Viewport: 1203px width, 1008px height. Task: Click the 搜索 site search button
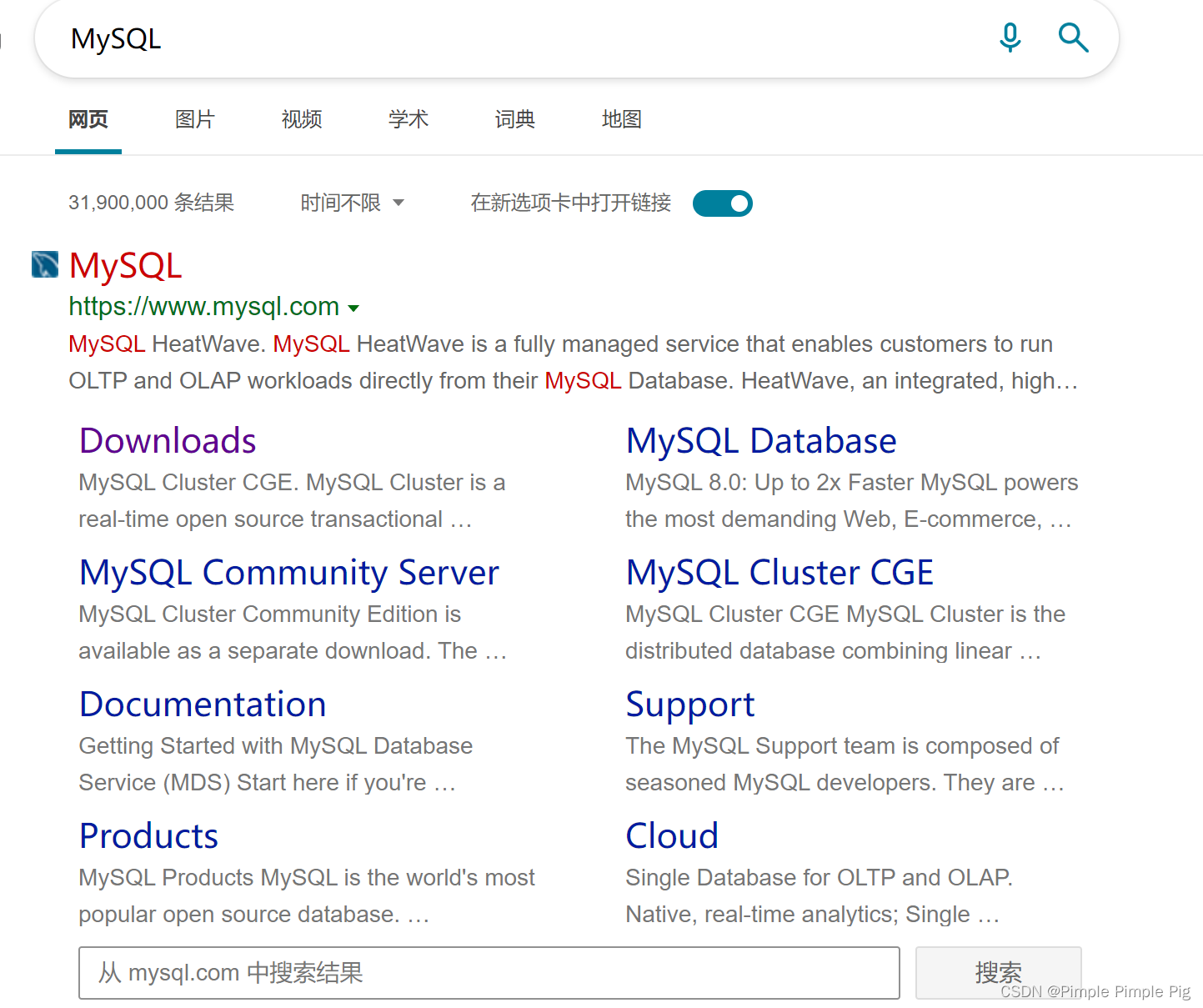point(998,973)
